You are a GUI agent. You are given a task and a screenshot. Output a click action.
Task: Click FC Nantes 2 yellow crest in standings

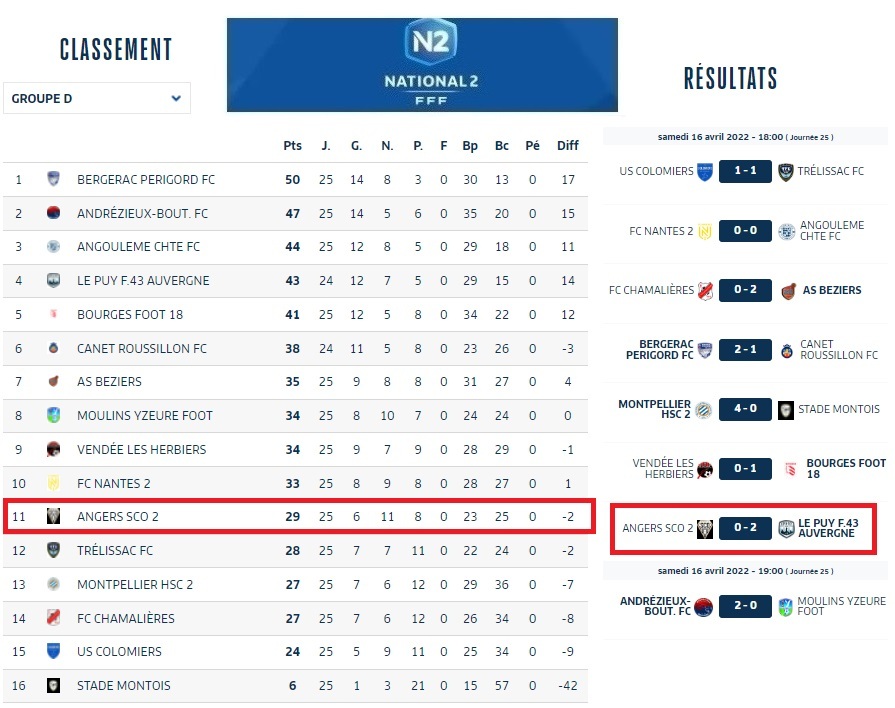click(x=53, y=483)
